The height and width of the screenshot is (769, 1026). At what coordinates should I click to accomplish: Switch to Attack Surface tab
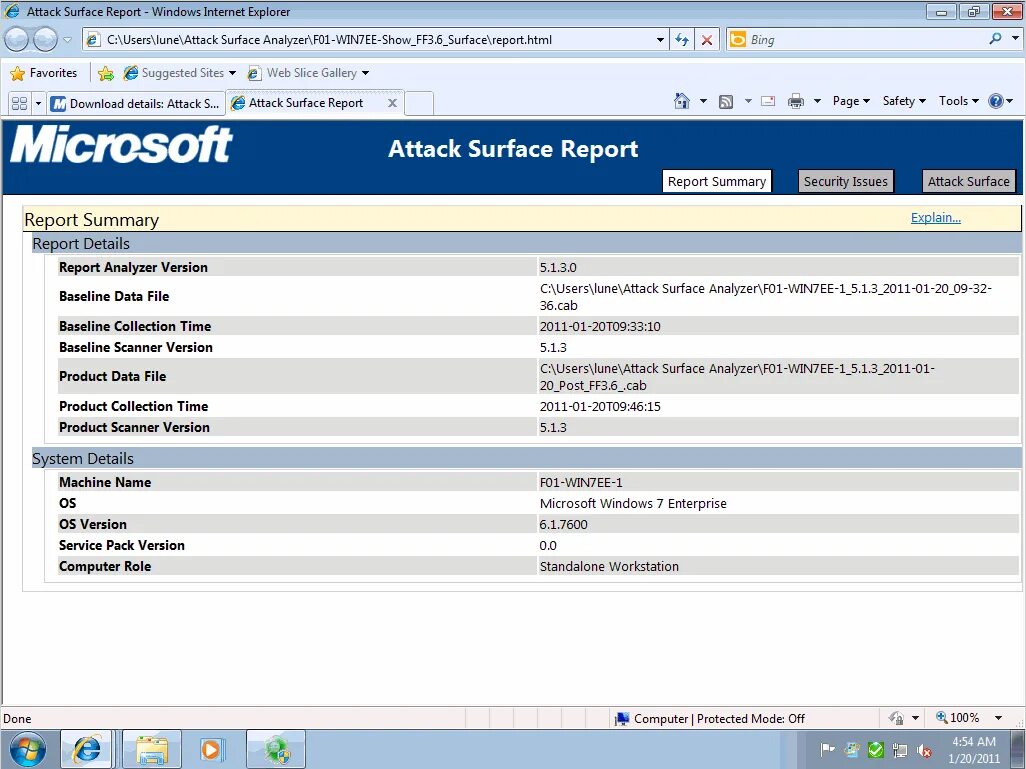pos(968,181)
